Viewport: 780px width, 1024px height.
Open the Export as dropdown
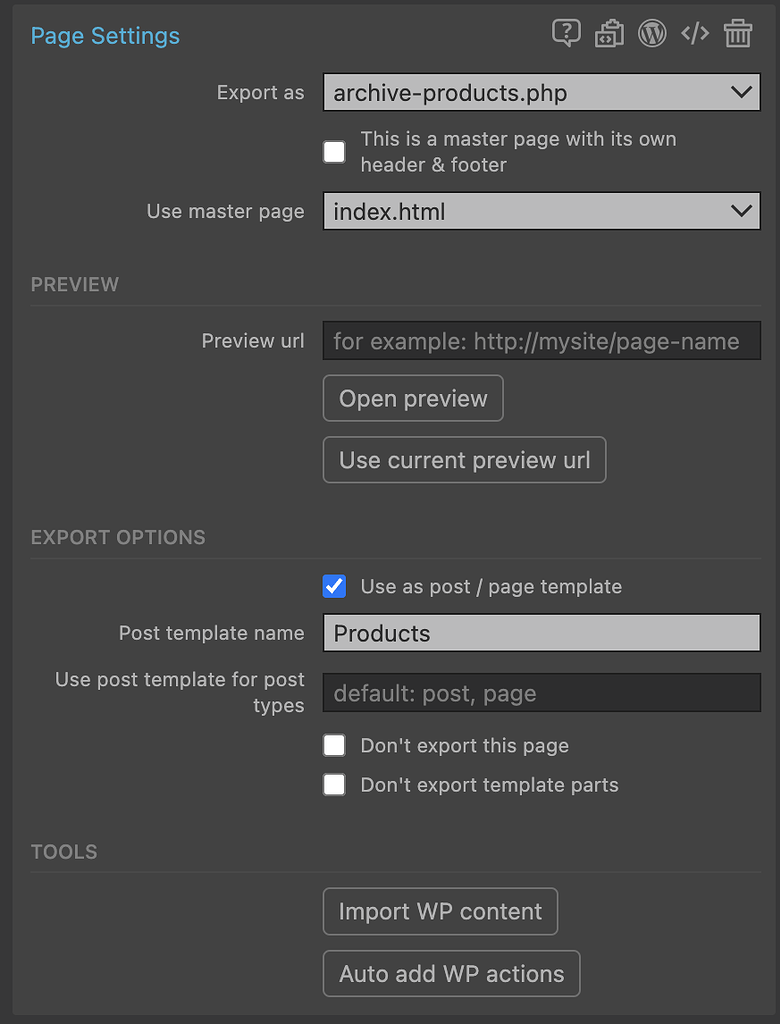[x=541, y=93]
